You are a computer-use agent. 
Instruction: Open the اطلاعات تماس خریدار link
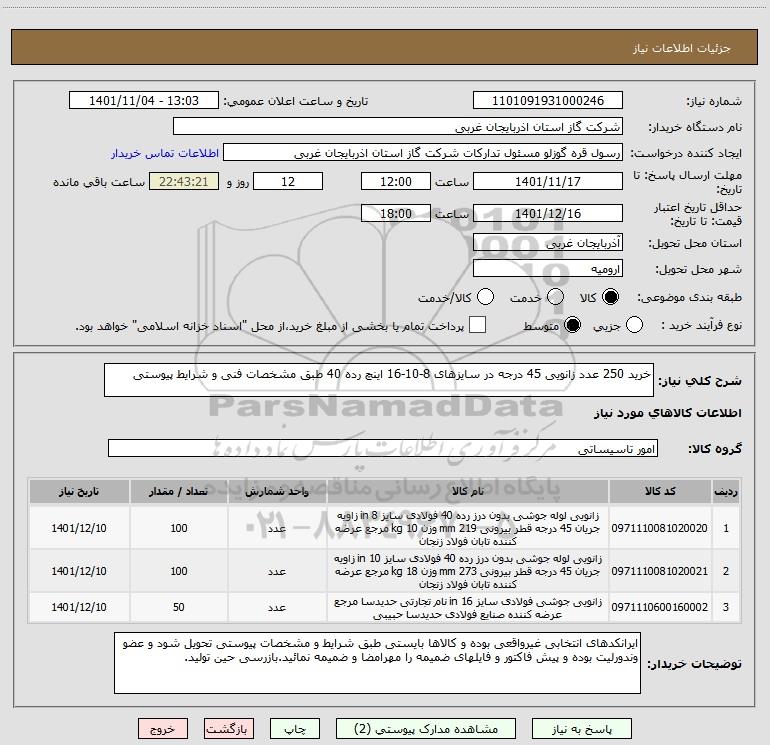pyautogui.click(x=165, y=153)
